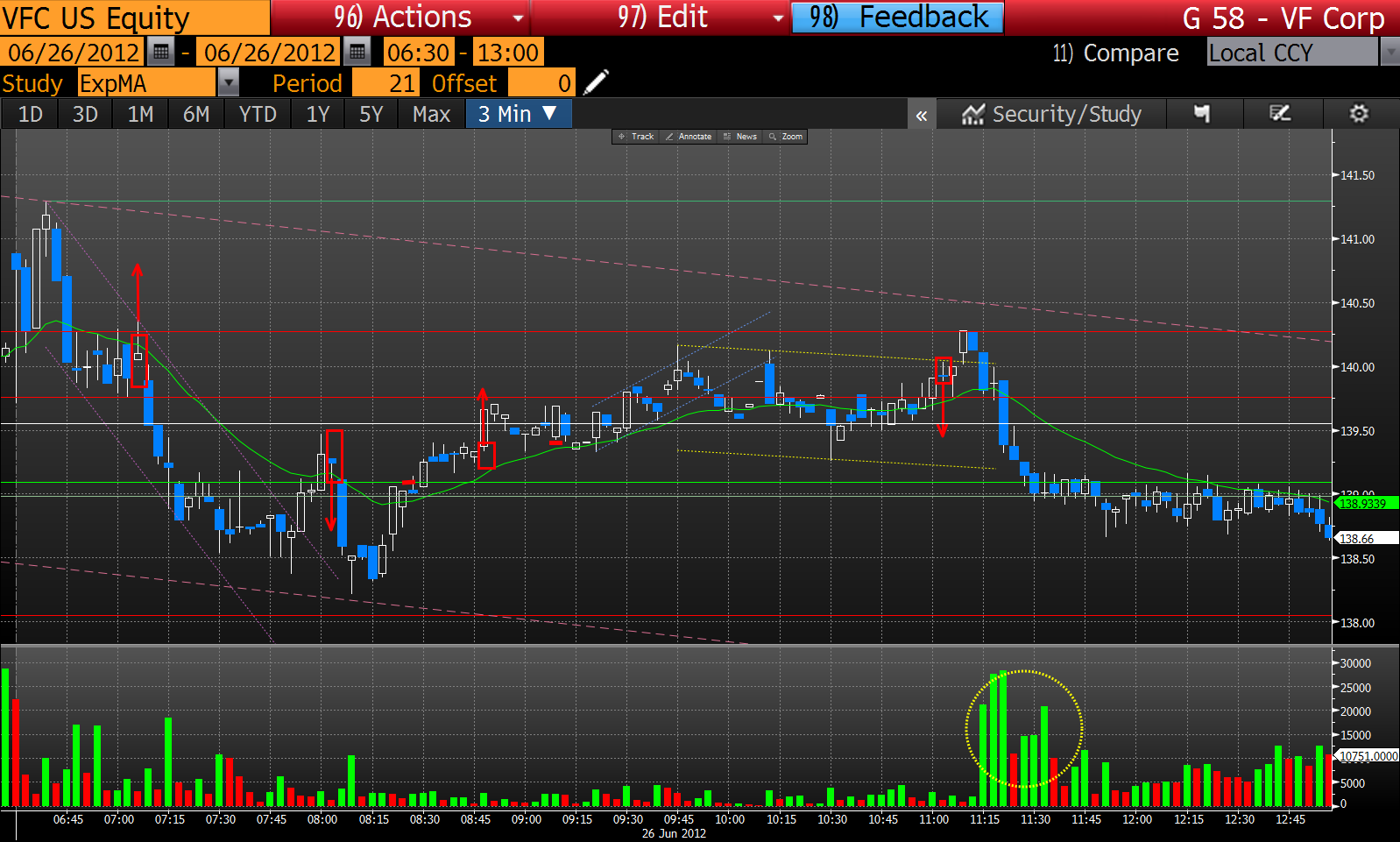Viewport: 1400px width, 842px height.
Task: Open the 96) Actions dropdown menu
Action: point(400,18)
